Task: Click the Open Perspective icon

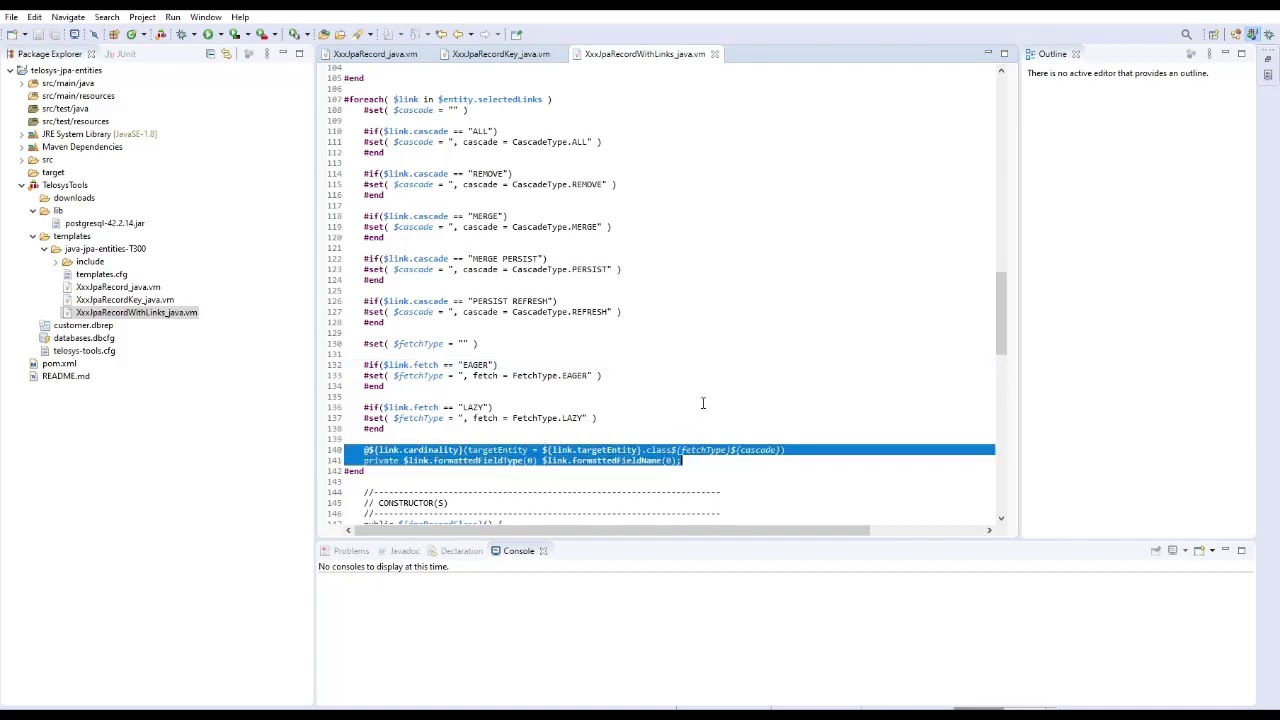Action: pos(1213,34)
